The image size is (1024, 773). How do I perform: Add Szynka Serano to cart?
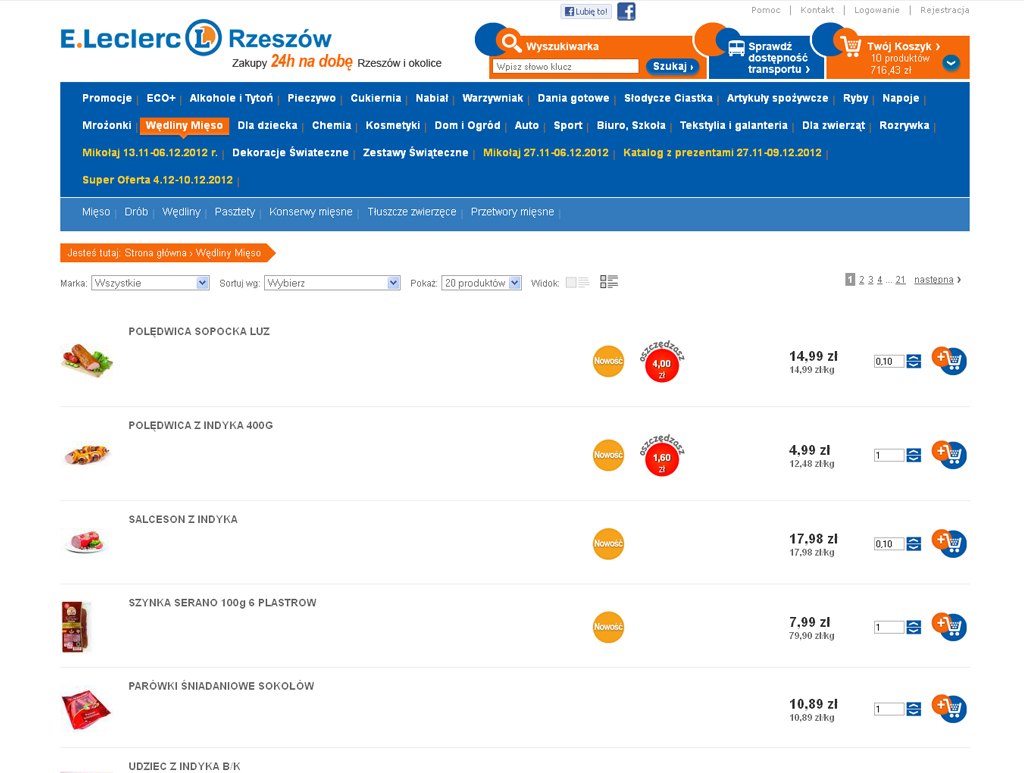tap(950, 626)
